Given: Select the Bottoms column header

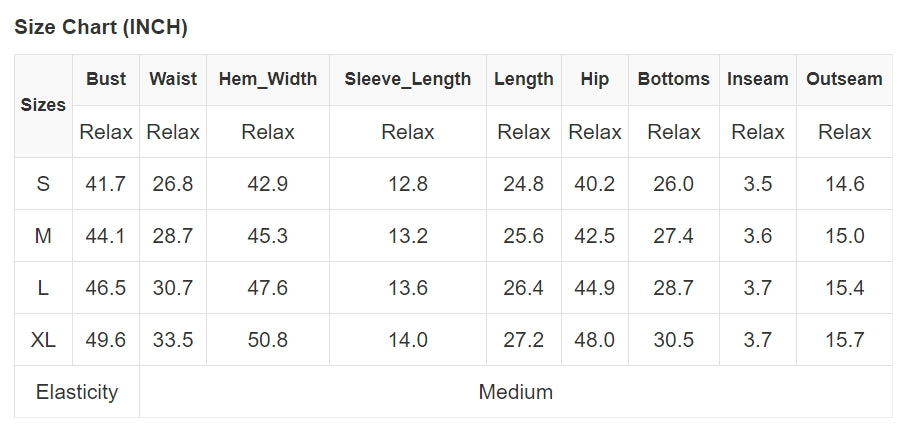Looking at the screenshot, I should 674,79.
